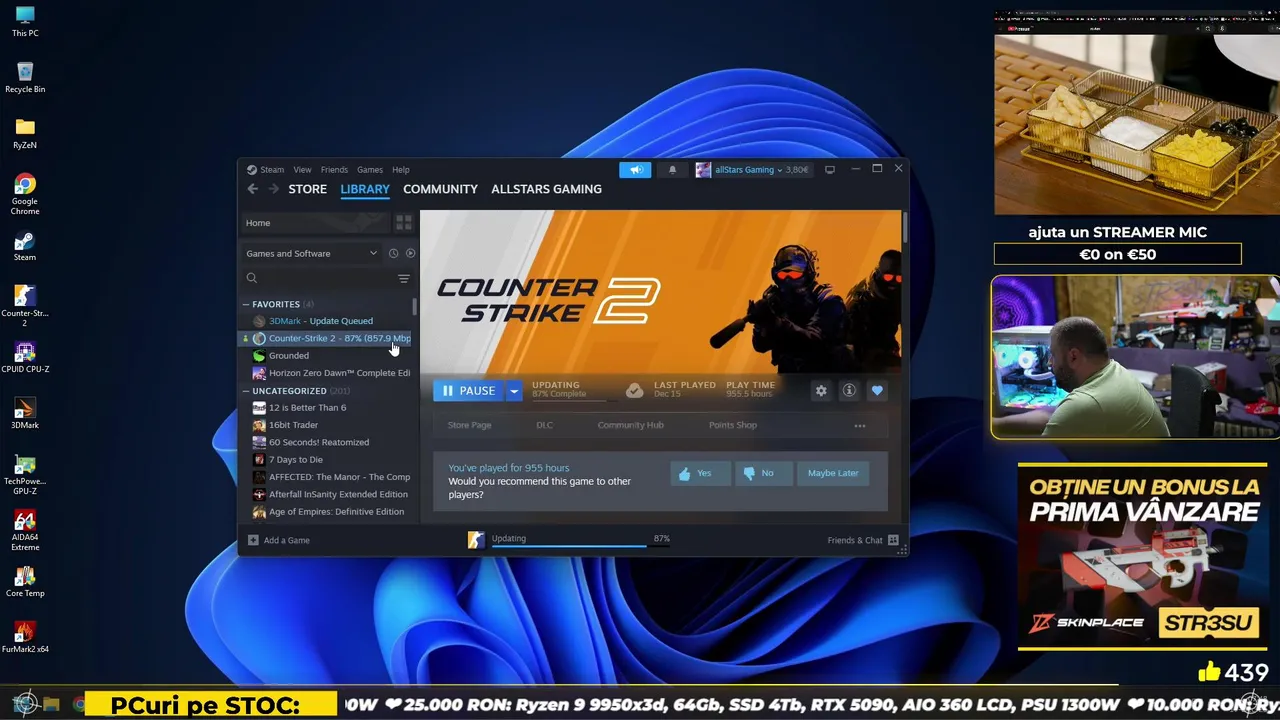Select 7 Days to Die
The height and width of the screenshot is (720, 1280).
[326, 460]
